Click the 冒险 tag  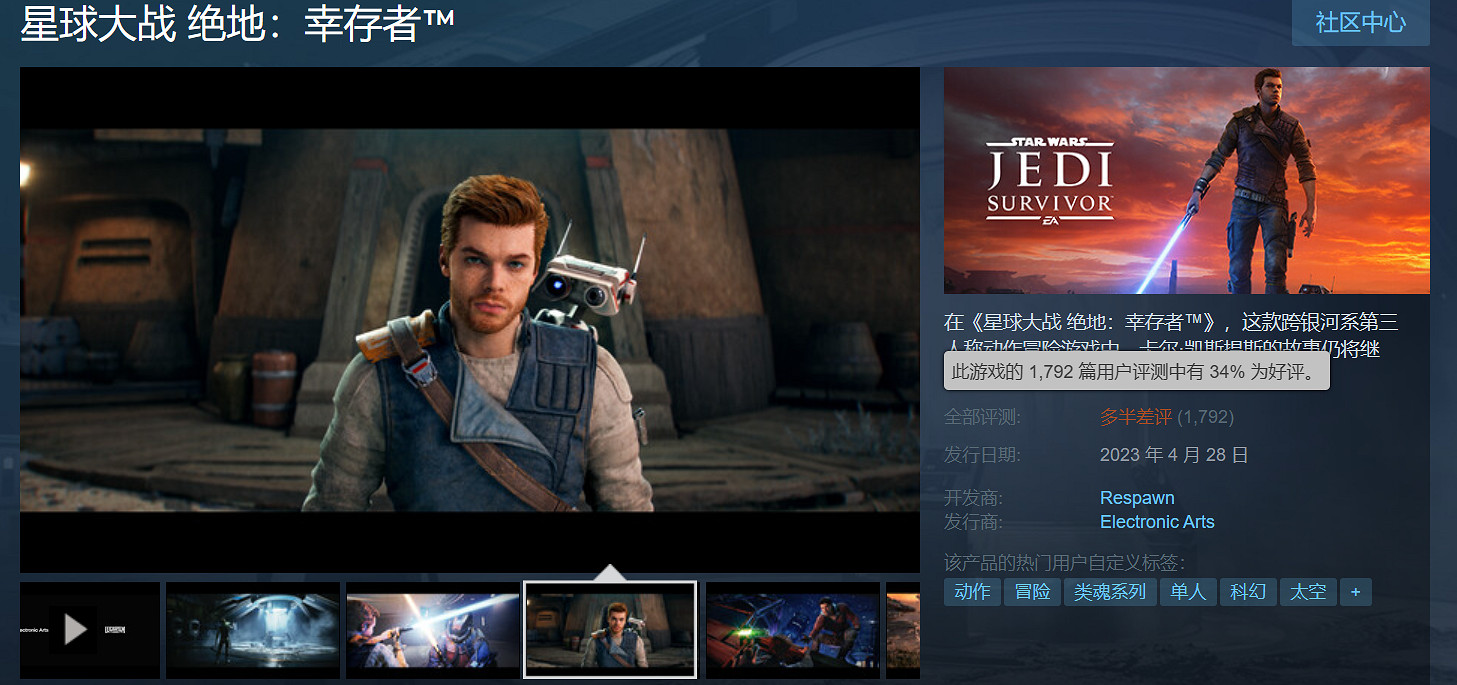1032,592
